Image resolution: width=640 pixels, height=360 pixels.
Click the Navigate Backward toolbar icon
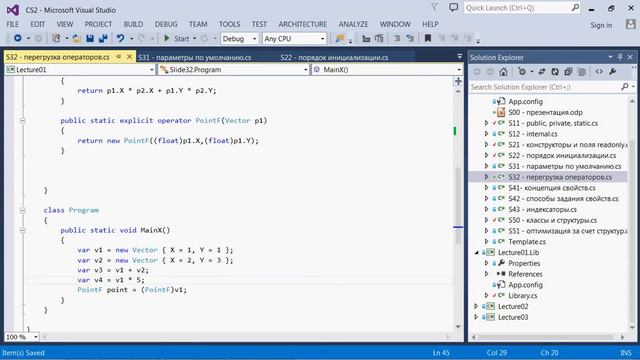pos(18,38)
